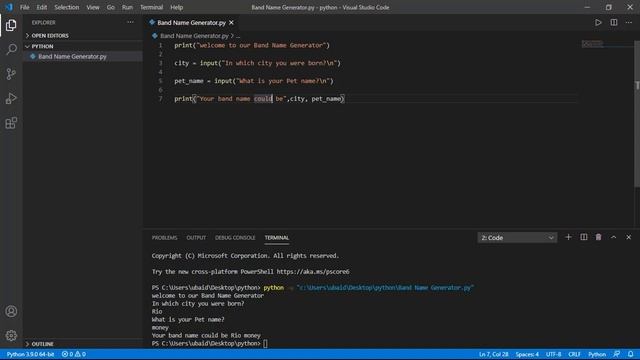Click the EXPLORER panel title

tap(44, 22)
